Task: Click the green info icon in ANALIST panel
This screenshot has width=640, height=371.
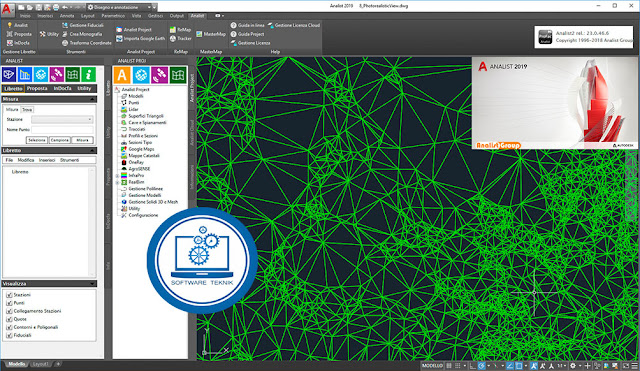Action: click(x=89, y=75)
